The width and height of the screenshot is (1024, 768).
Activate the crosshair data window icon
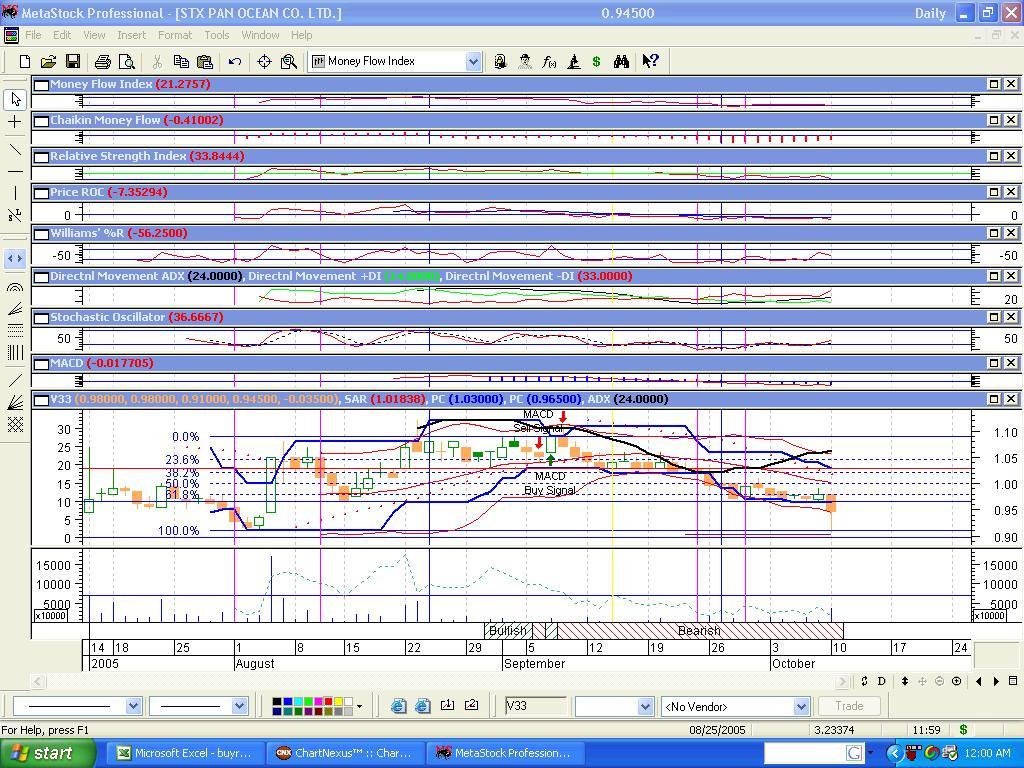pos(264,61)
